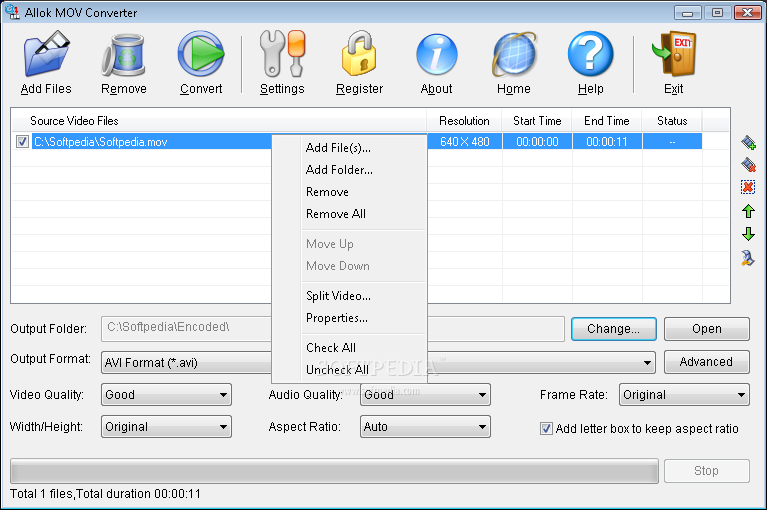Visit Home via the globe icon
This screenshot has width=767, height=510.
point(514,54)
